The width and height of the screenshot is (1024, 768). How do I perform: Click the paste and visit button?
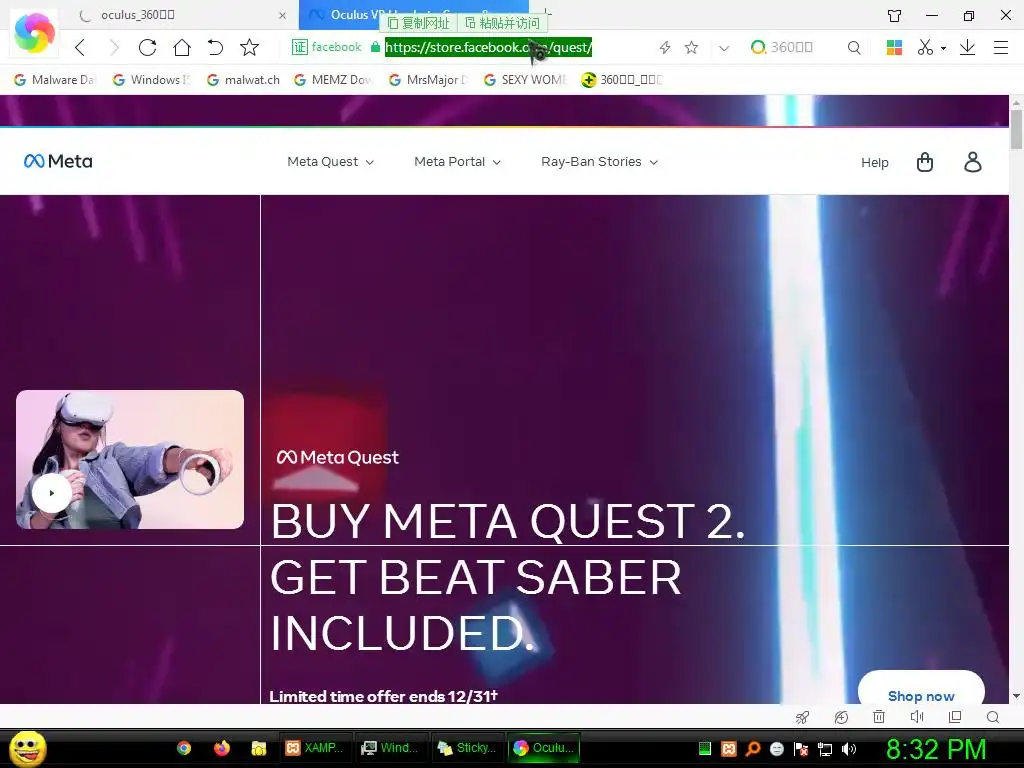502,24
